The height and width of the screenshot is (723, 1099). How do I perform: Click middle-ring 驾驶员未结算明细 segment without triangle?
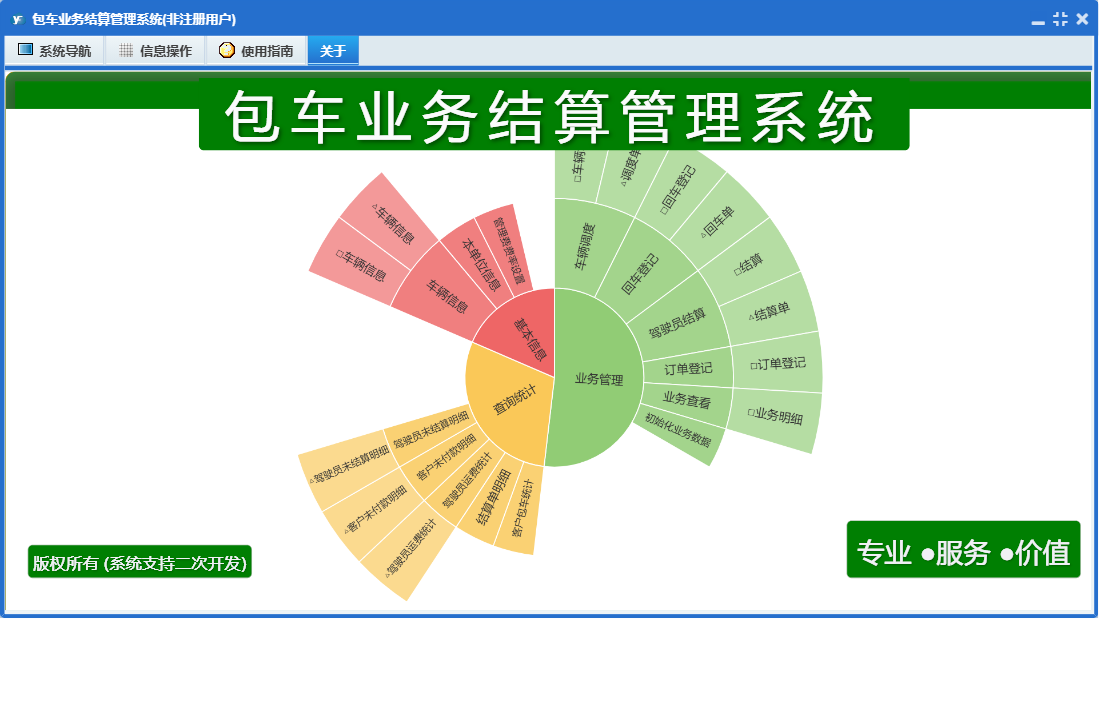coord(430,430)
